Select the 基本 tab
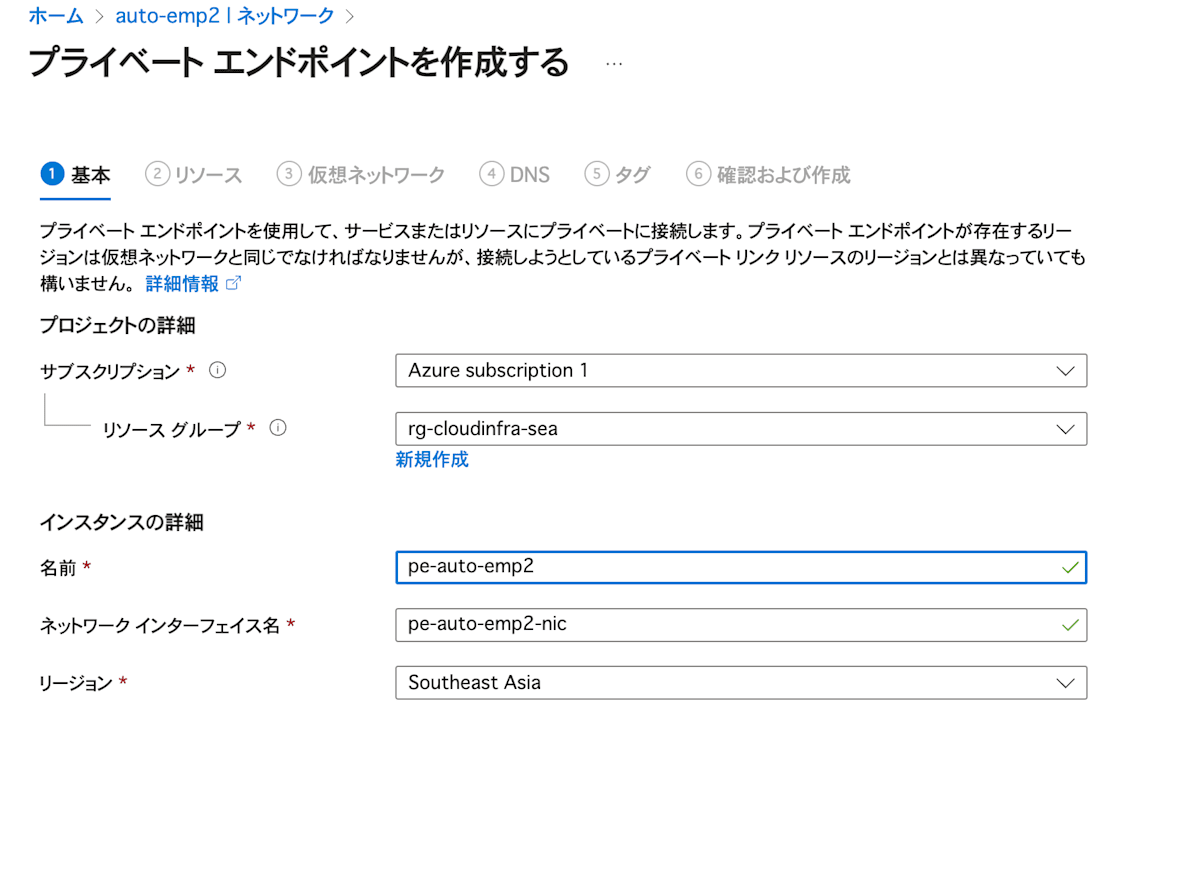The height and width of the screenshot is (869, 1200). click(x=90, y=173)
